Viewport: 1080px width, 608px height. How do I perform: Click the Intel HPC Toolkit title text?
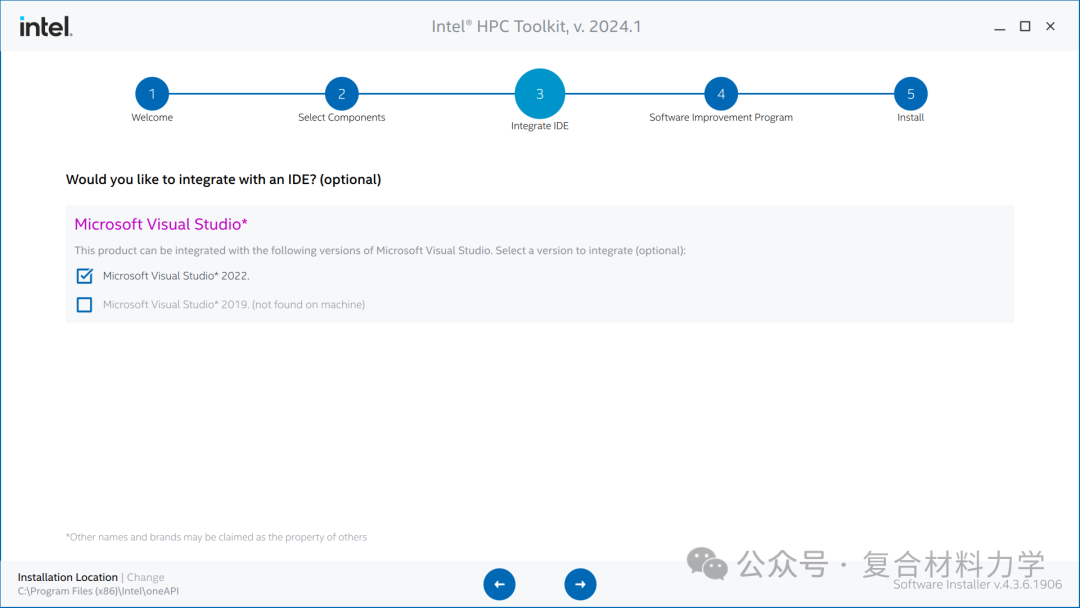[537, 27]
